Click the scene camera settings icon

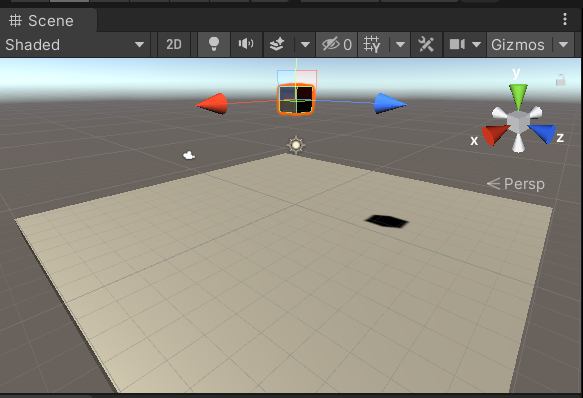457,45
